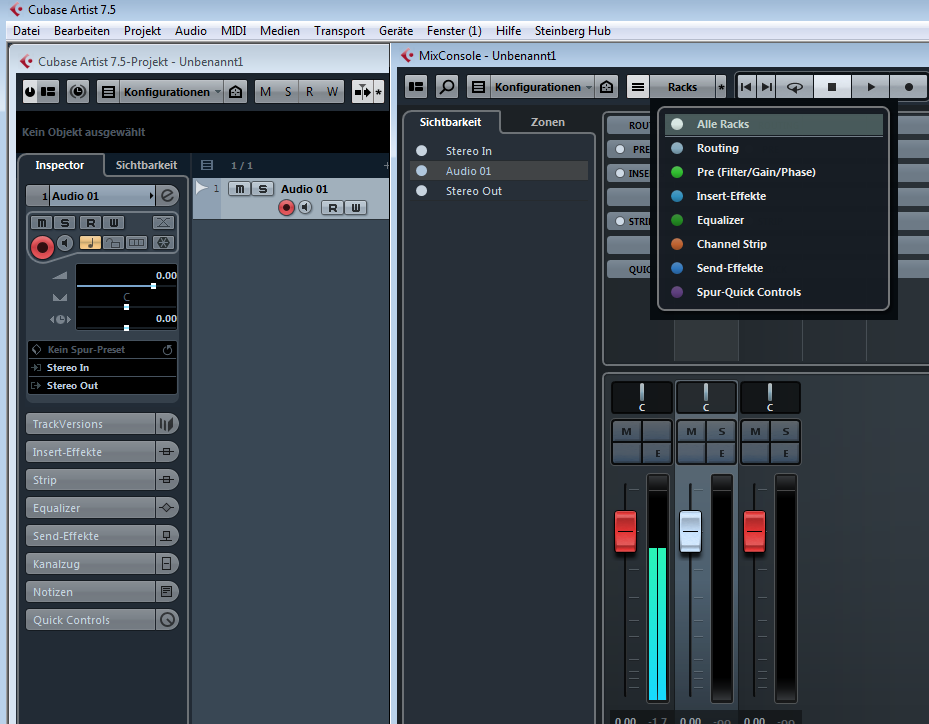
Task: Open the Datei menu
Action: (27, 31)
